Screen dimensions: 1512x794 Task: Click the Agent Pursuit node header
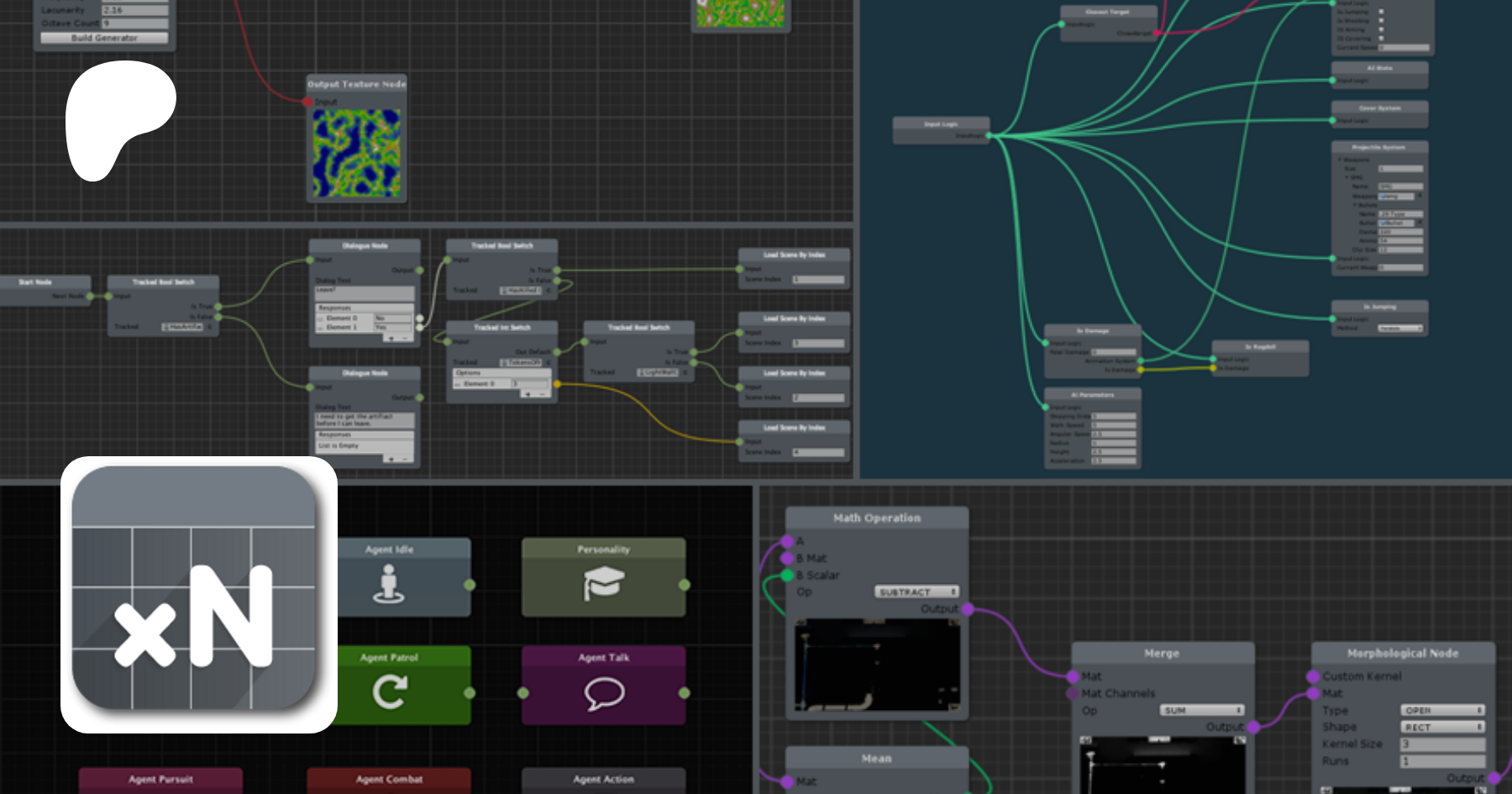coord(160,780)
